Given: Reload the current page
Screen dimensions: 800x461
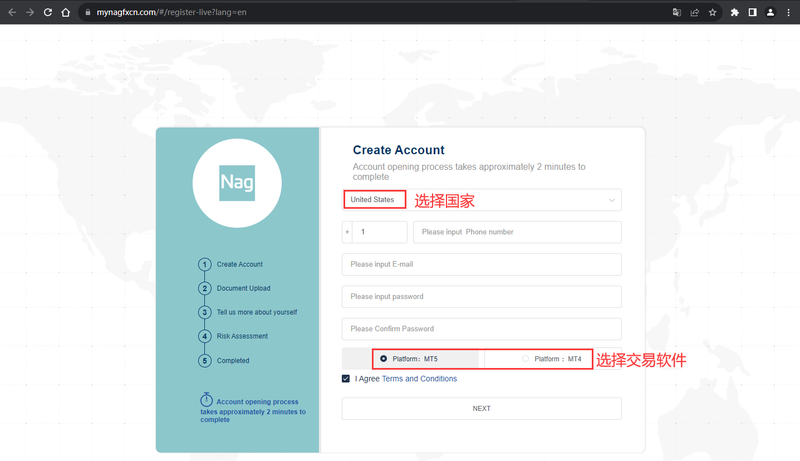Looking at the screenshot, I should click(48, 12).
